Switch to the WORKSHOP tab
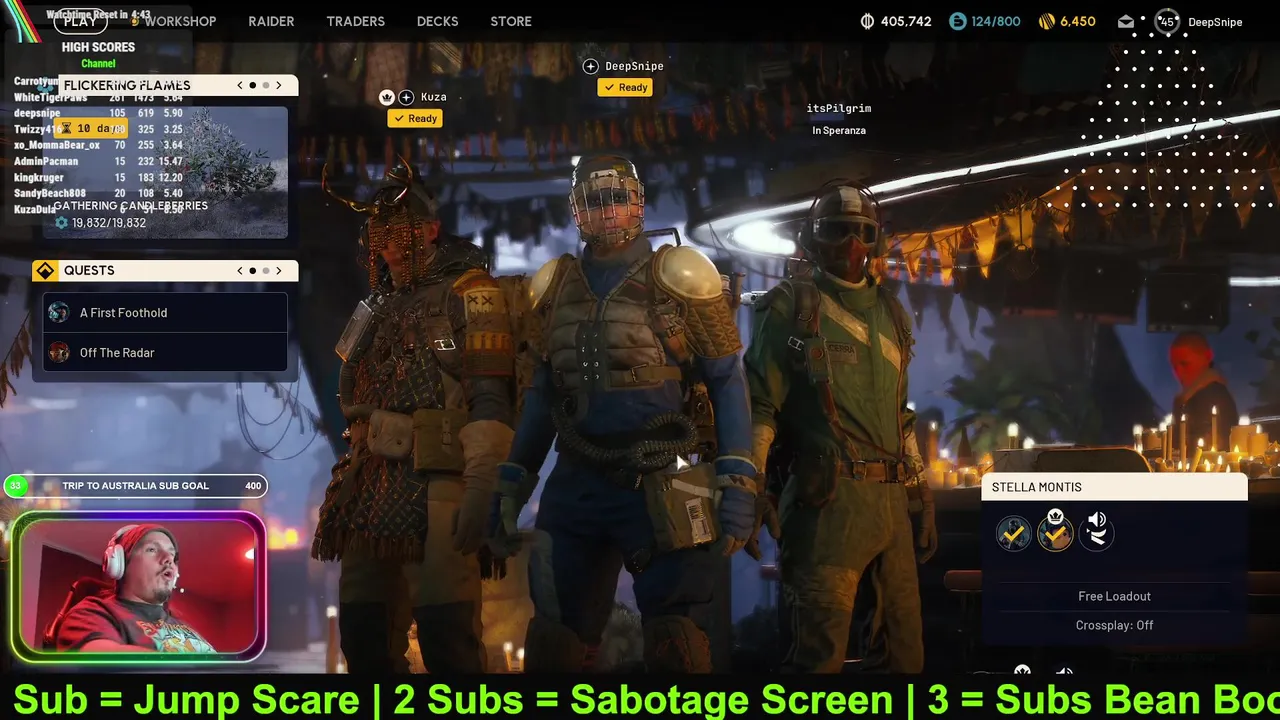Screen dimensions: 1280x720 pos(180,21)
